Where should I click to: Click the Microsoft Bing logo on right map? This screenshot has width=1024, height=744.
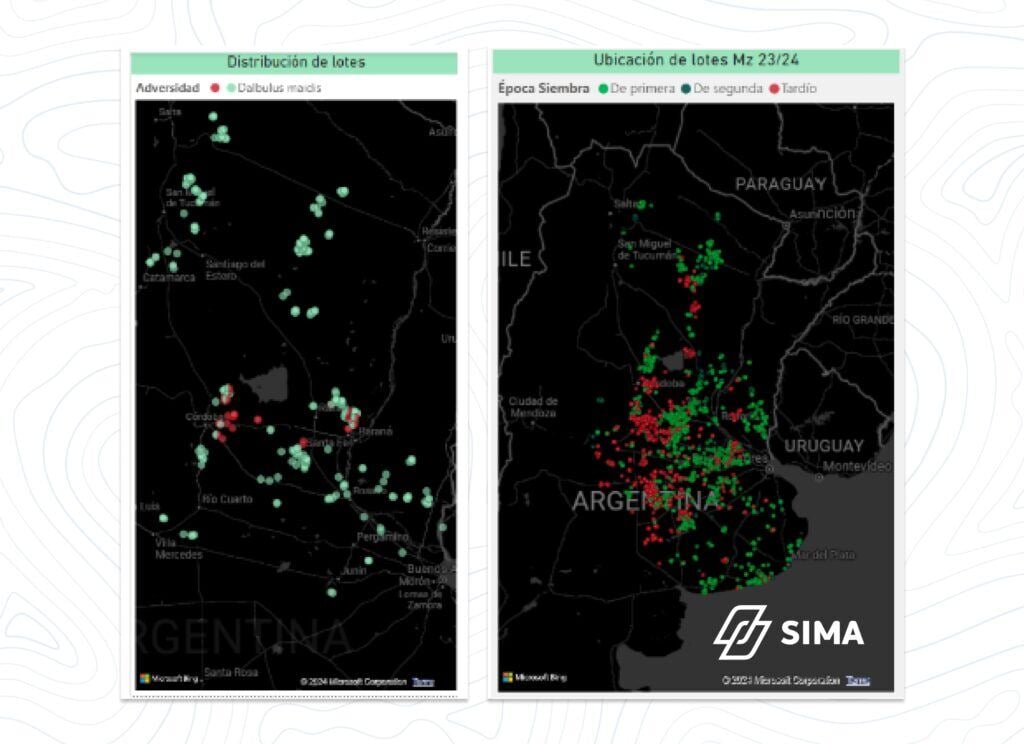click(x=534, y=677)
